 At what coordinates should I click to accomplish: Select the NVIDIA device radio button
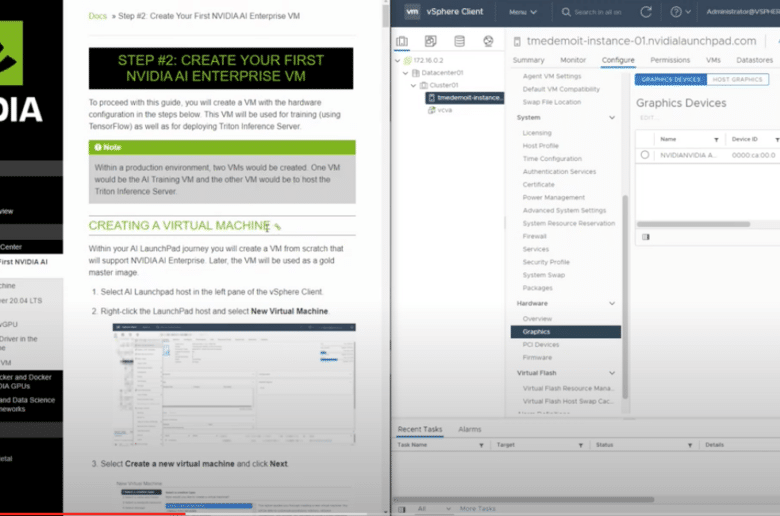click(x=645, y=155)
